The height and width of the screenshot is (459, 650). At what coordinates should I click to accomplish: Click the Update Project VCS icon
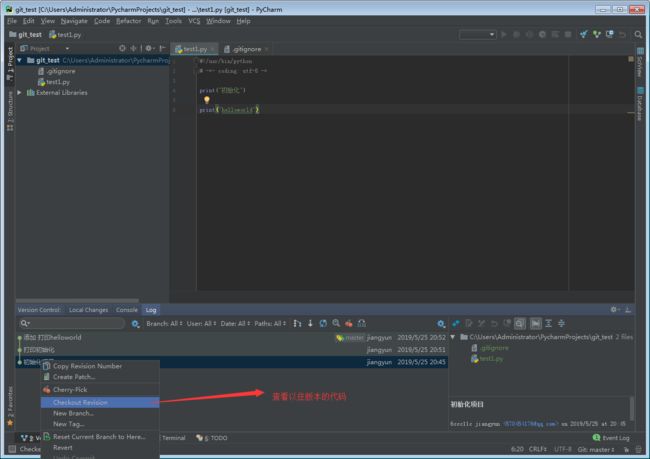tap(584, 34)
